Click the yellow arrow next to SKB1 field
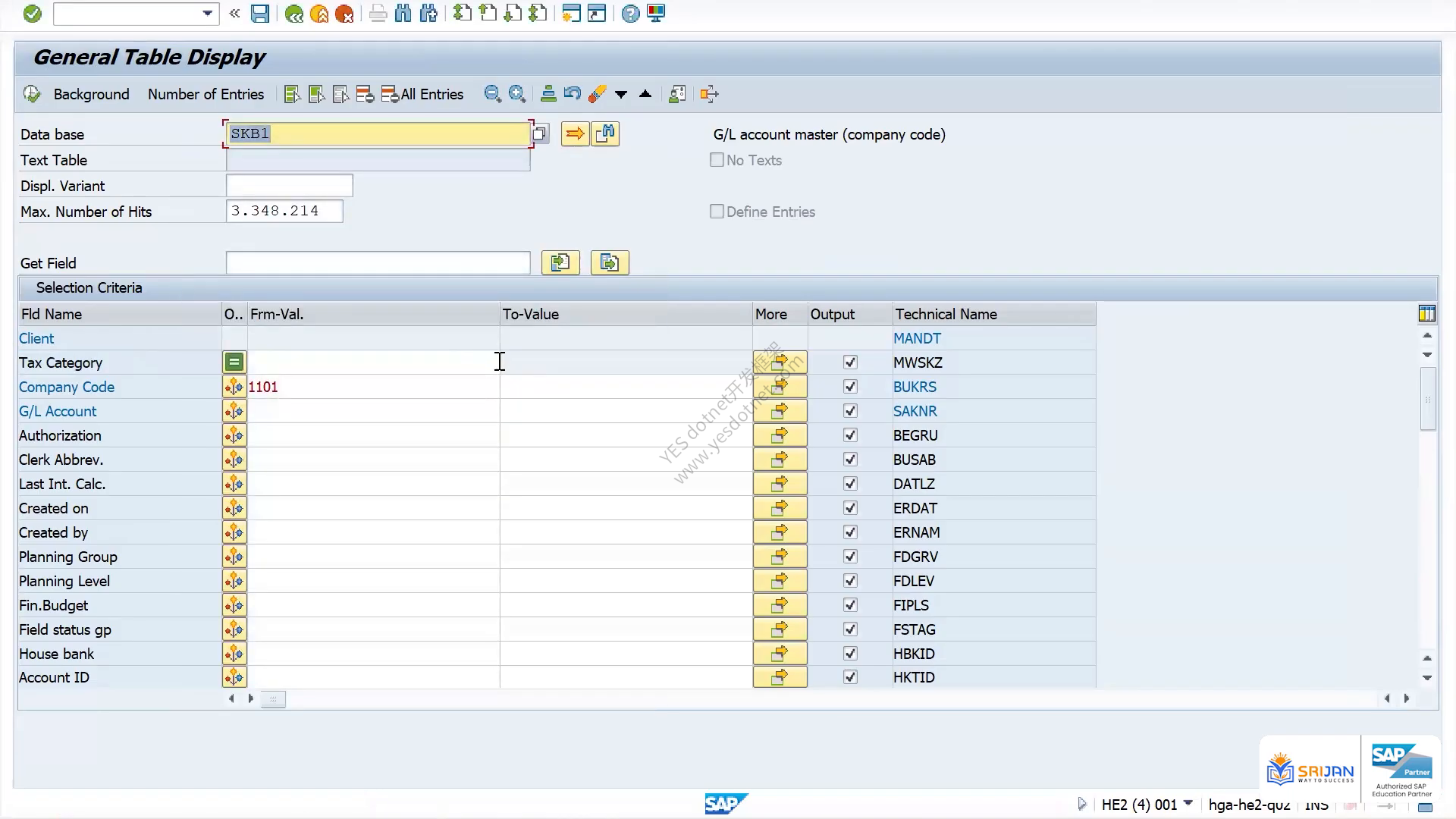Viewport: 1456px width, 819px height. pyautogui.click(x=575, y=134)
